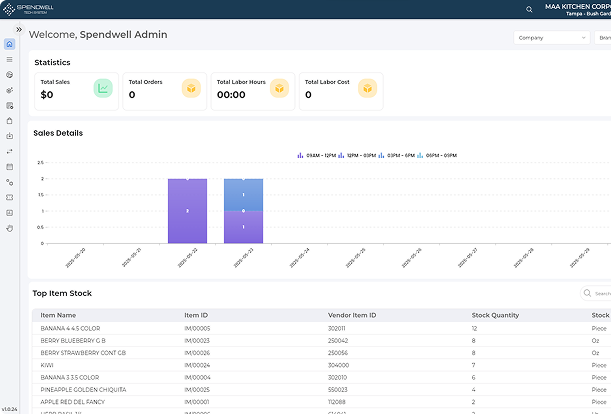
Task: Select the APPLE RED DEL FANCY row
Action: (321, 402)
